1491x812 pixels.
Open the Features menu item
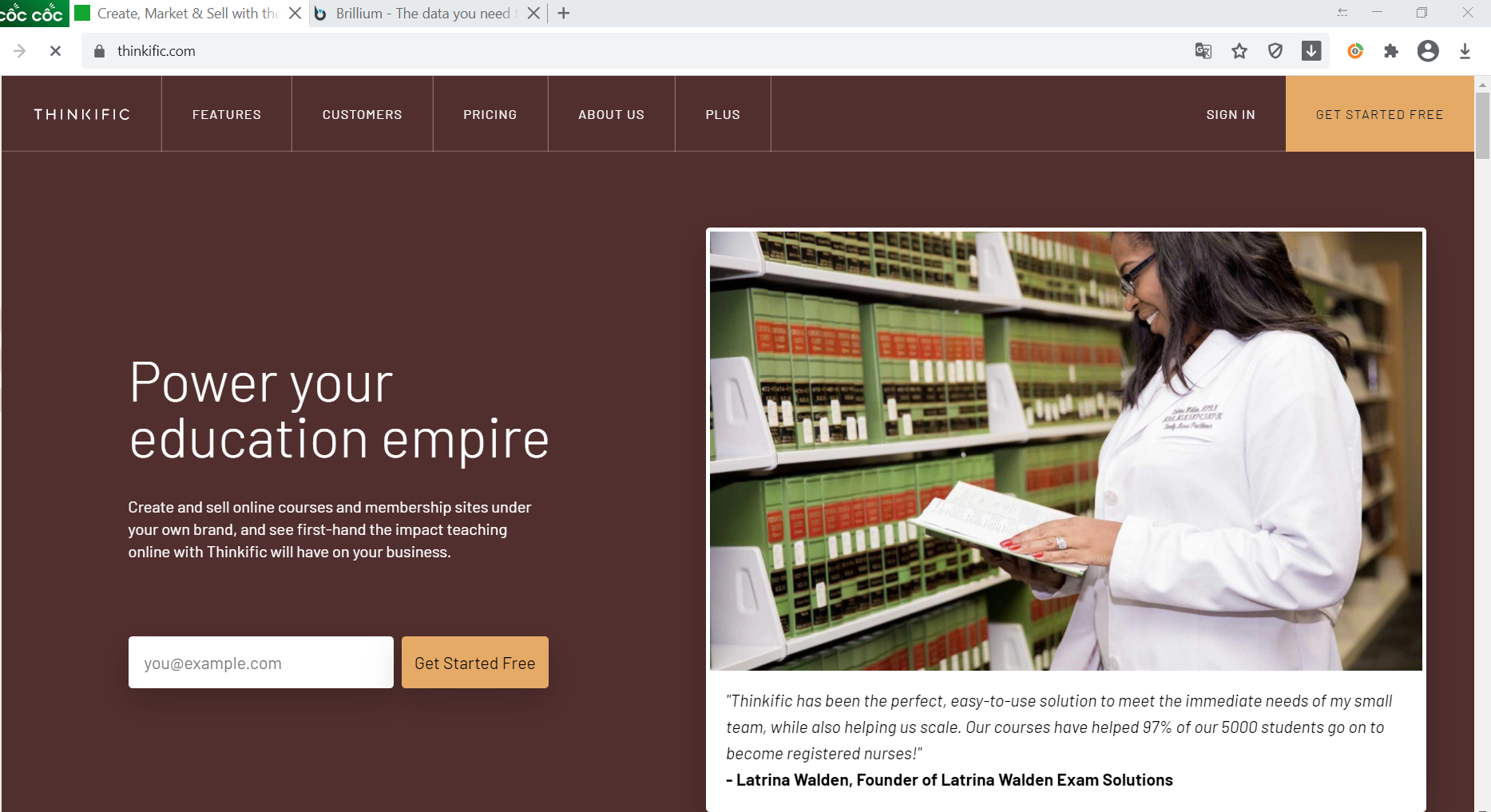[x=227, y=114]
